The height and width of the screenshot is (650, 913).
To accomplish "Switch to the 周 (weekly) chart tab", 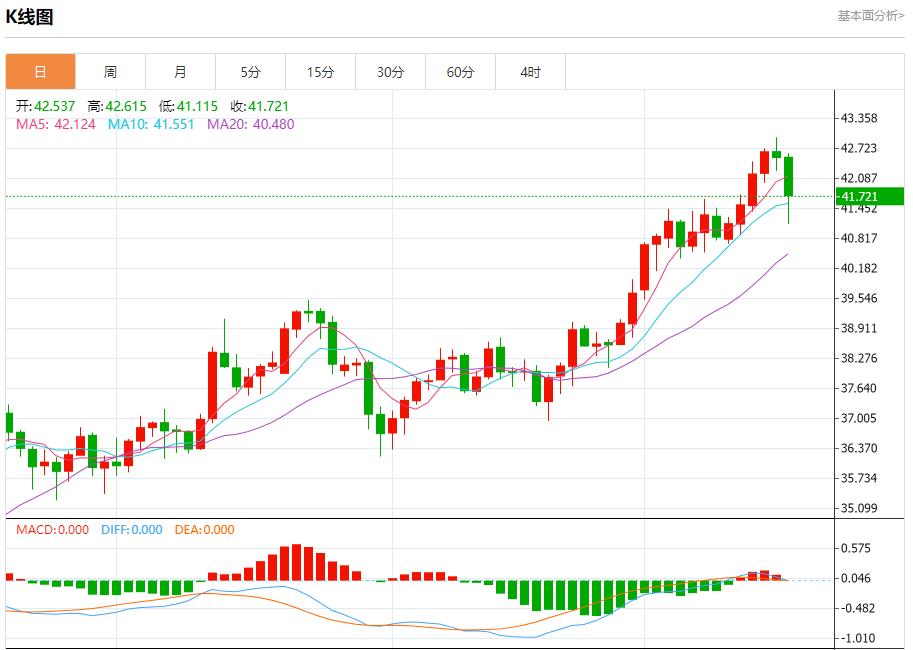I will coord(110,71).
